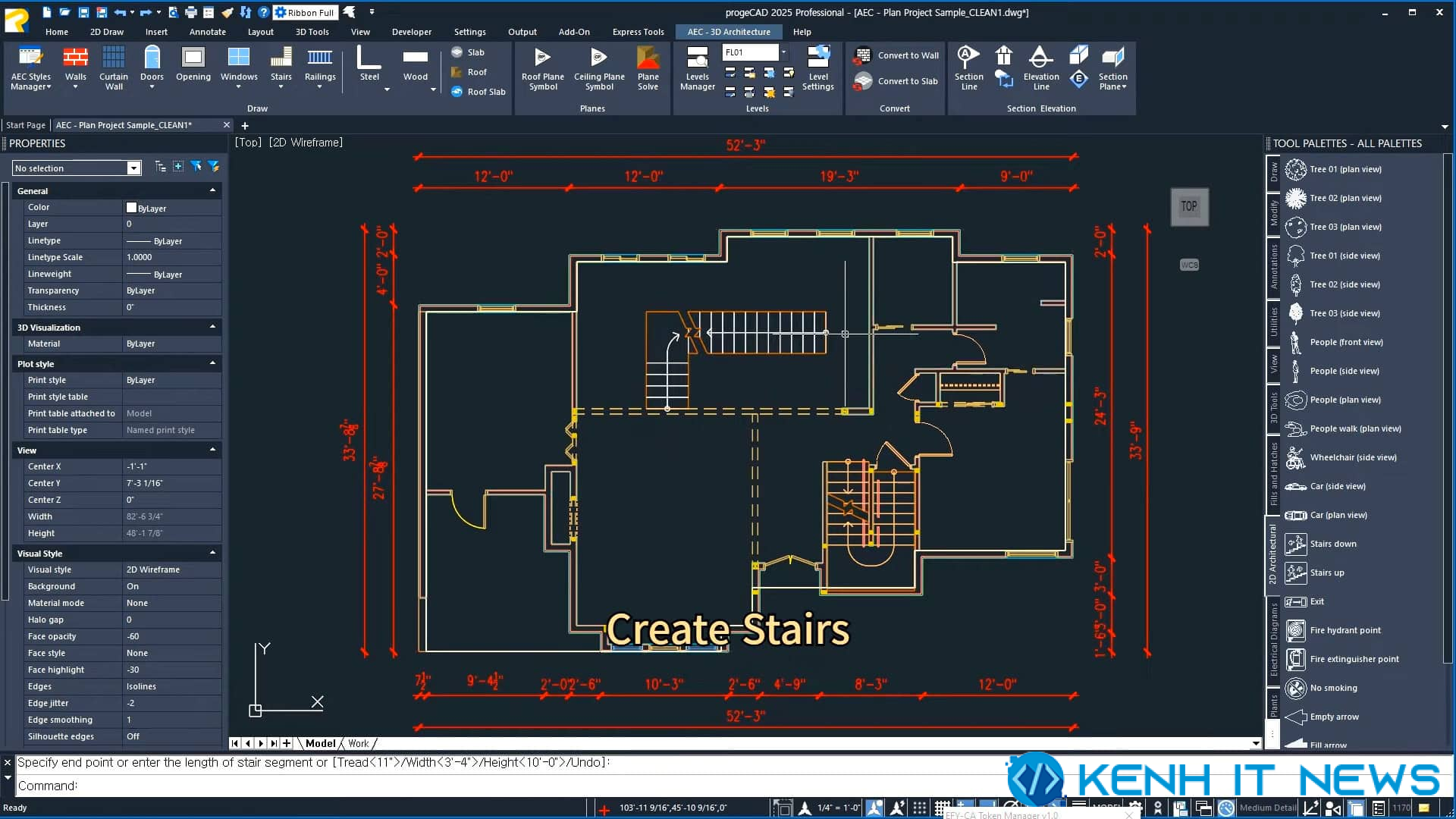
Task: Click Convert to Slab
Action: [x=897, y=81]
